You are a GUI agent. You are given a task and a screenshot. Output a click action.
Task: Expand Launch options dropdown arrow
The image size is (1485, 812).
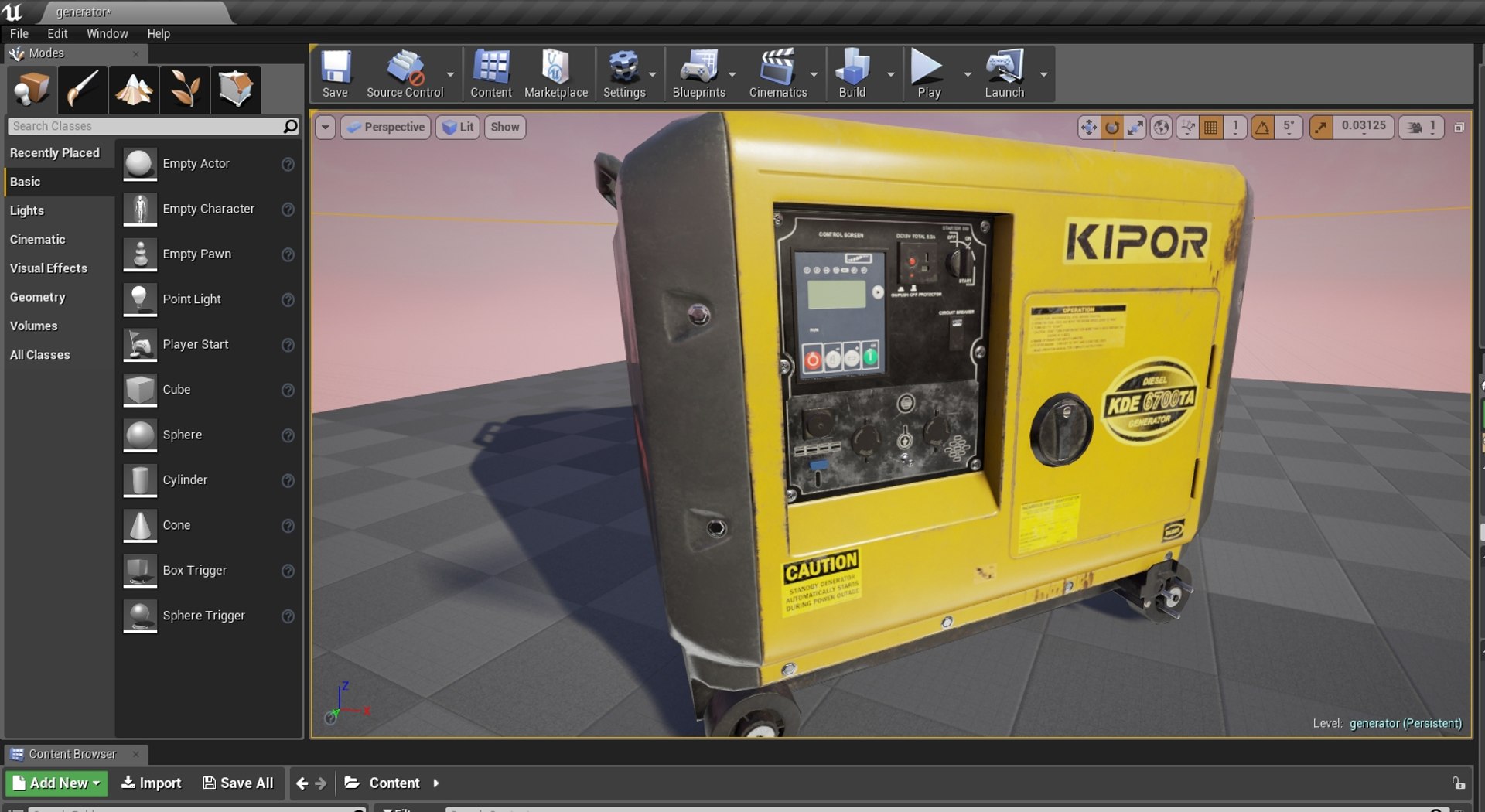click(1043, 74)
